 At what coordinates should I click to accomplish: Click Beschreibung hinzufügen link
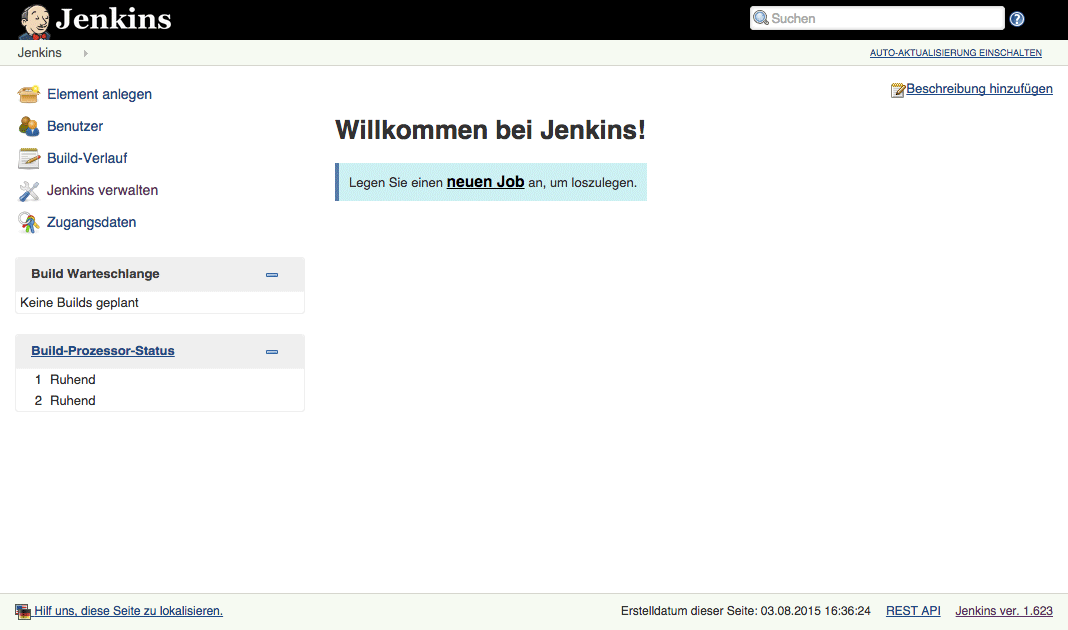pyautogui.click(x=979, y=89)
